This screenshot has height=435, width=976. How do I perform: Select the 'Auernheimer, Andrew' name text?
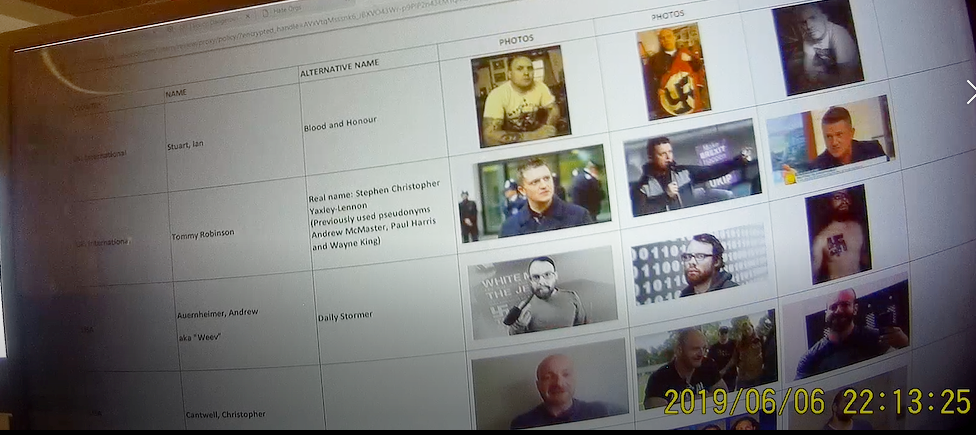(217, 313)
